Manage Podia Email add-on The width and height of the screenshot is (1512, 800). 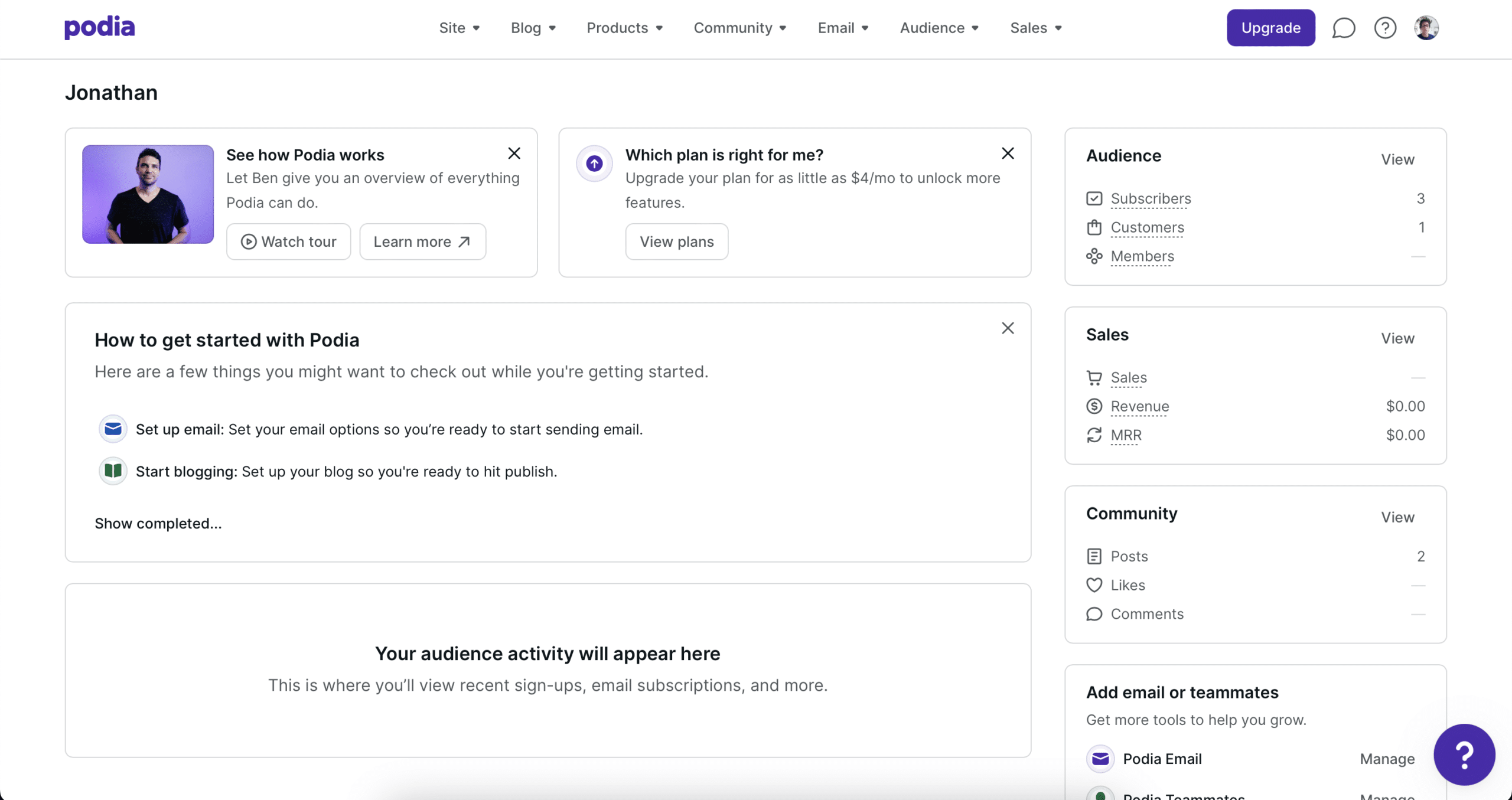point(1387,759)
